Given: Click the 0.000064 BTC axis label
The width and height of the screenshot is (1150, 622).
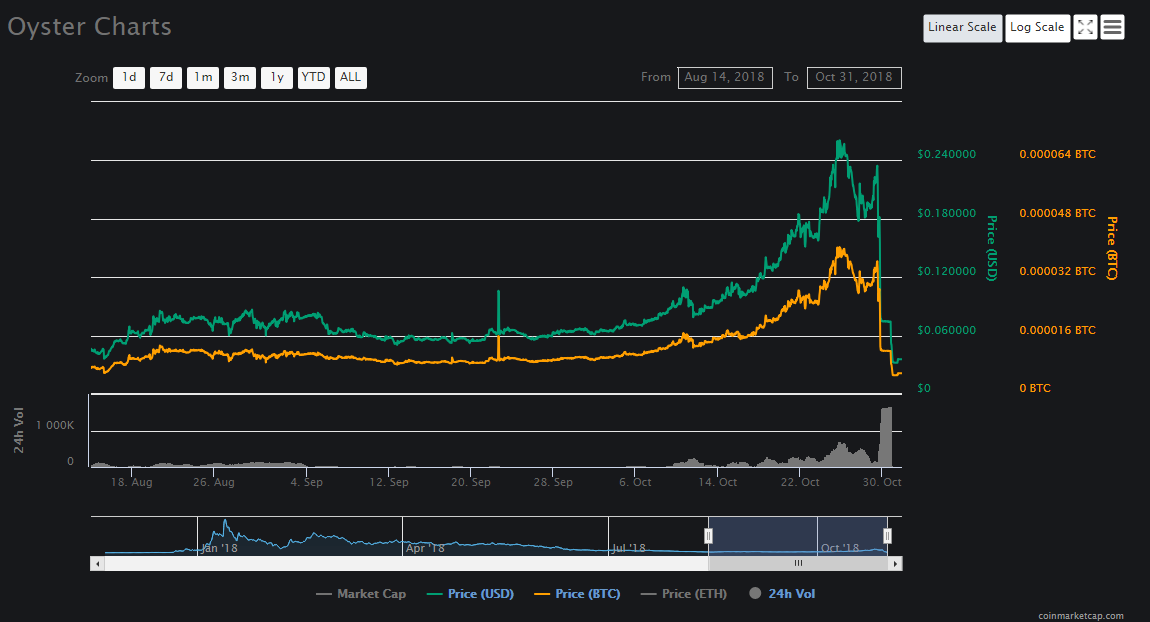Looking at the screenshot, I should [x=1058, y=154].
